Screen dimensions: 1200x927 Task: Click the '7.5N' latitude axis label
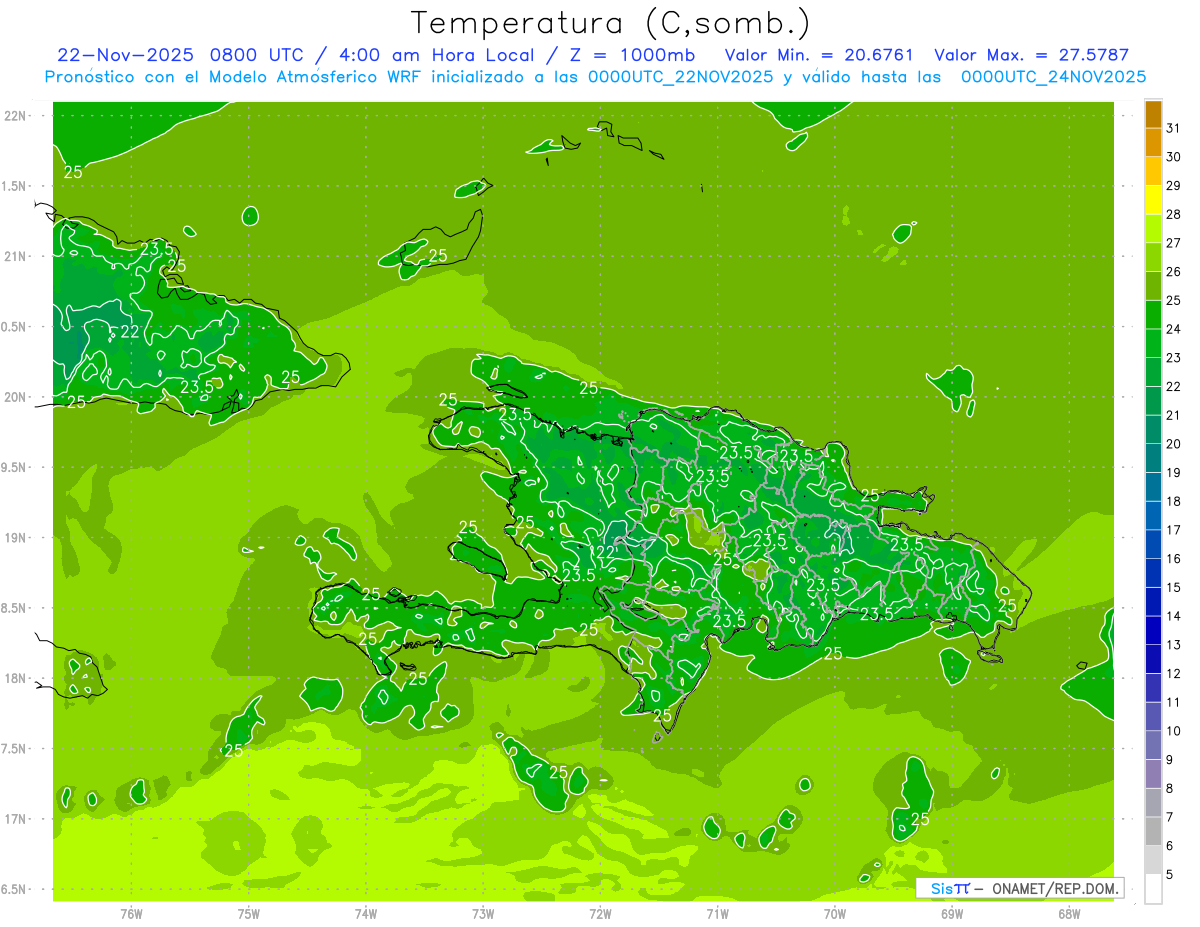pos(15,749)
